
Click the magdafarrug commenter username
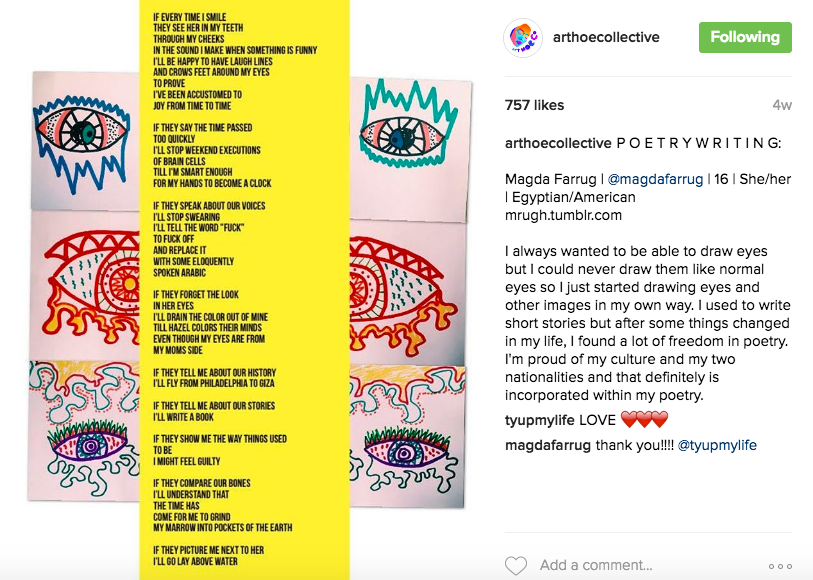(x=548, y=445)
